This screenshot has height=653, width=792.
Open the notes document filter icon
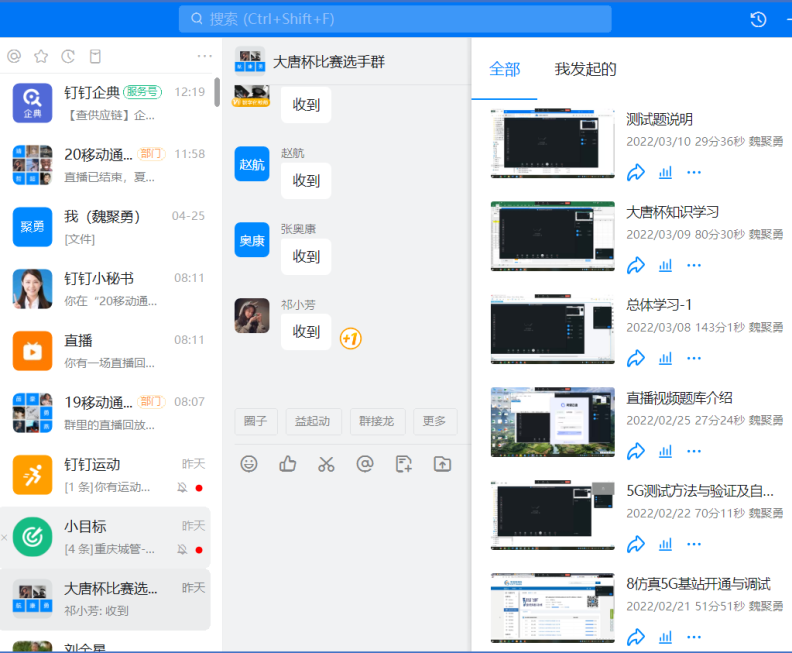(x=95, y=56)
